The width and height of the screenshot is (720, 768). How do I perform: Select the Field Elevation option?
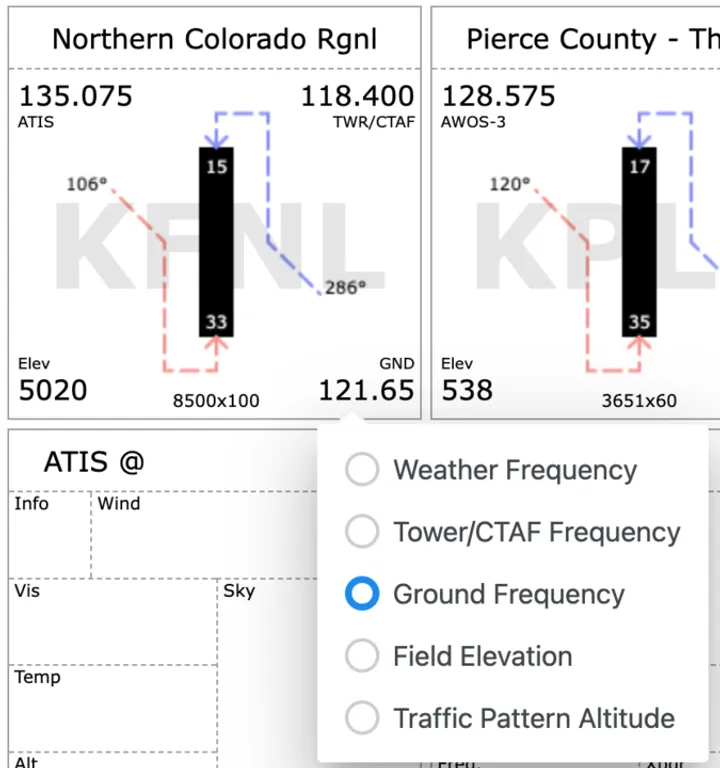[x=362, y=656]
